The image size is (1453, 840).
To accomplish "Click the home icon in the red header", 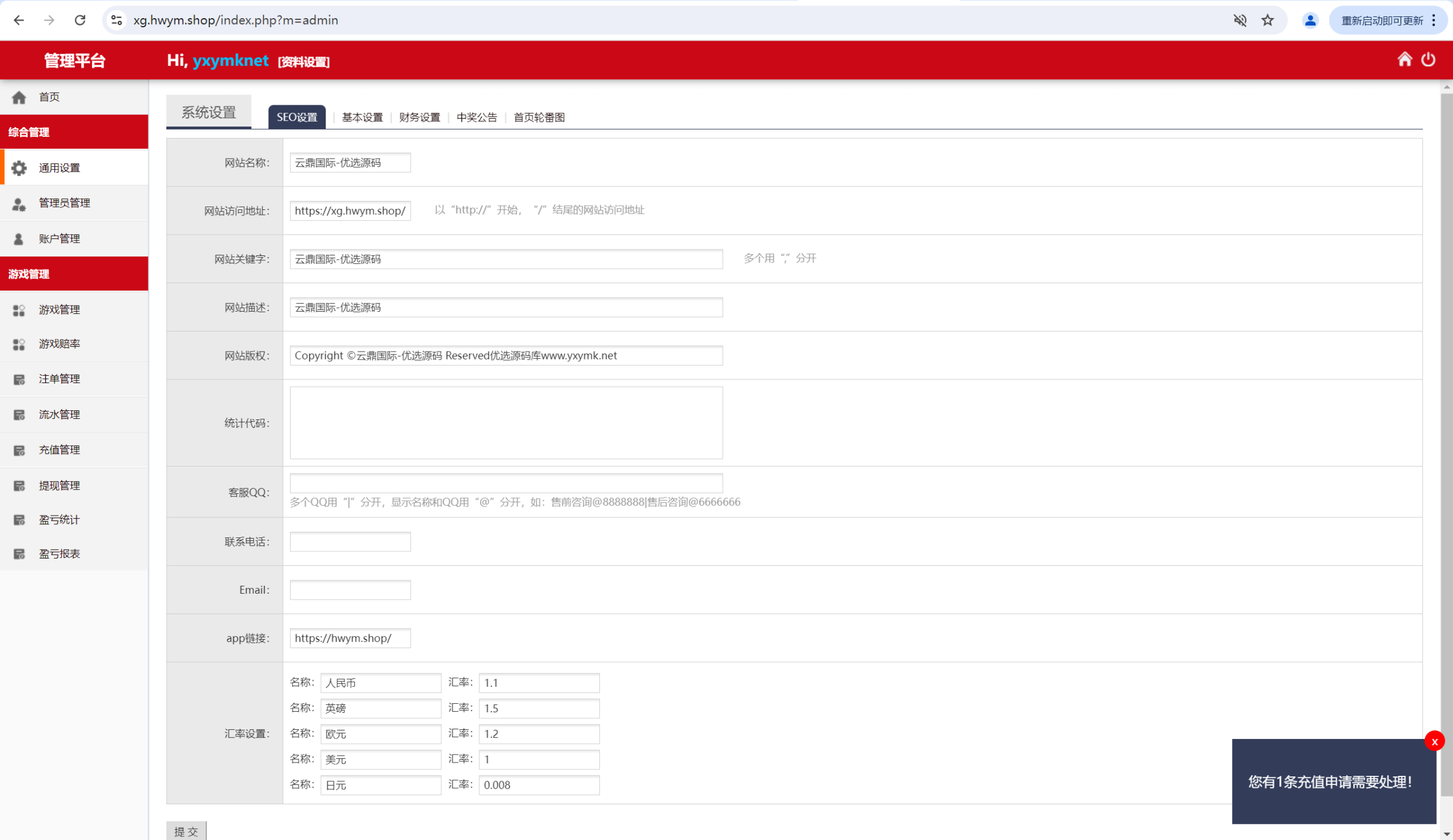I will pos(1405,59).
